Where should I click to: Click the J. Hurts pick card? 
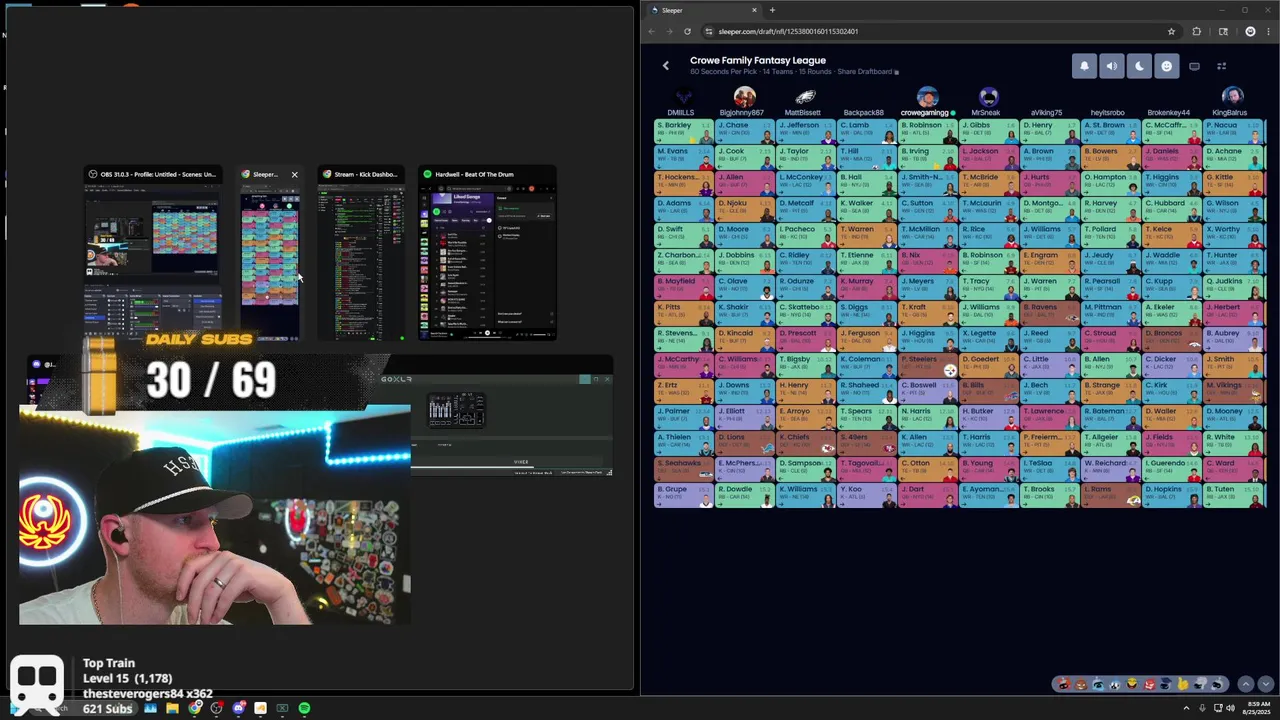(x=1050, y=182)
